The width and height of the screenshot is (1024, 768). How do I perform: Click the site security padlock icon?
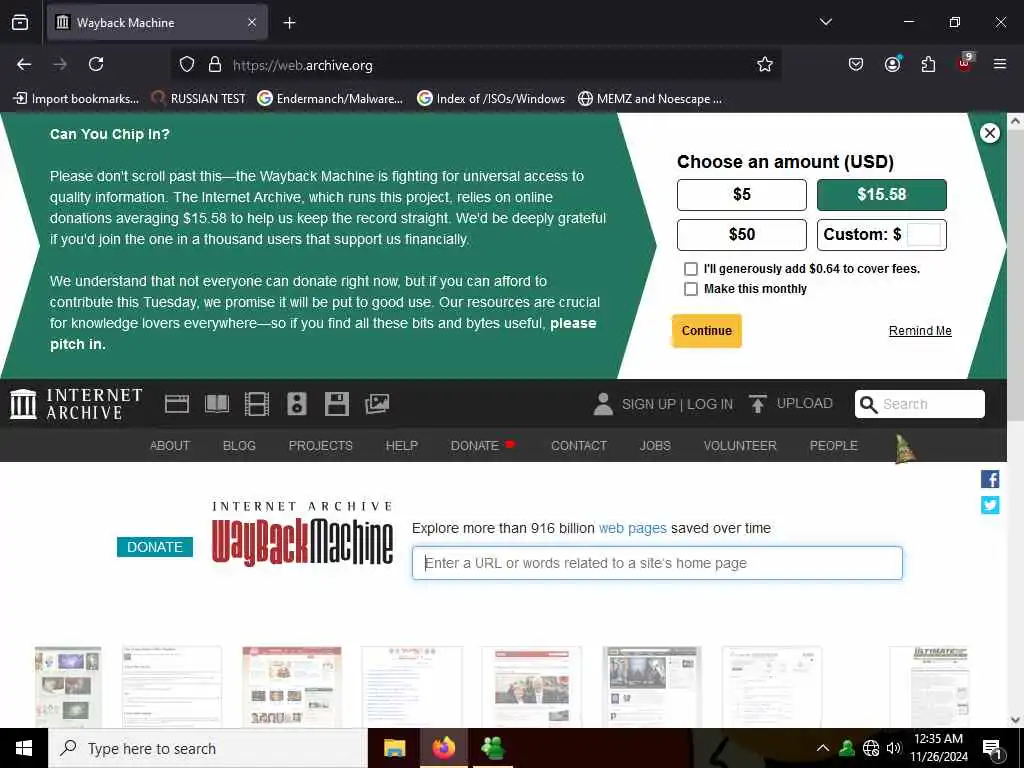point(215,65)
